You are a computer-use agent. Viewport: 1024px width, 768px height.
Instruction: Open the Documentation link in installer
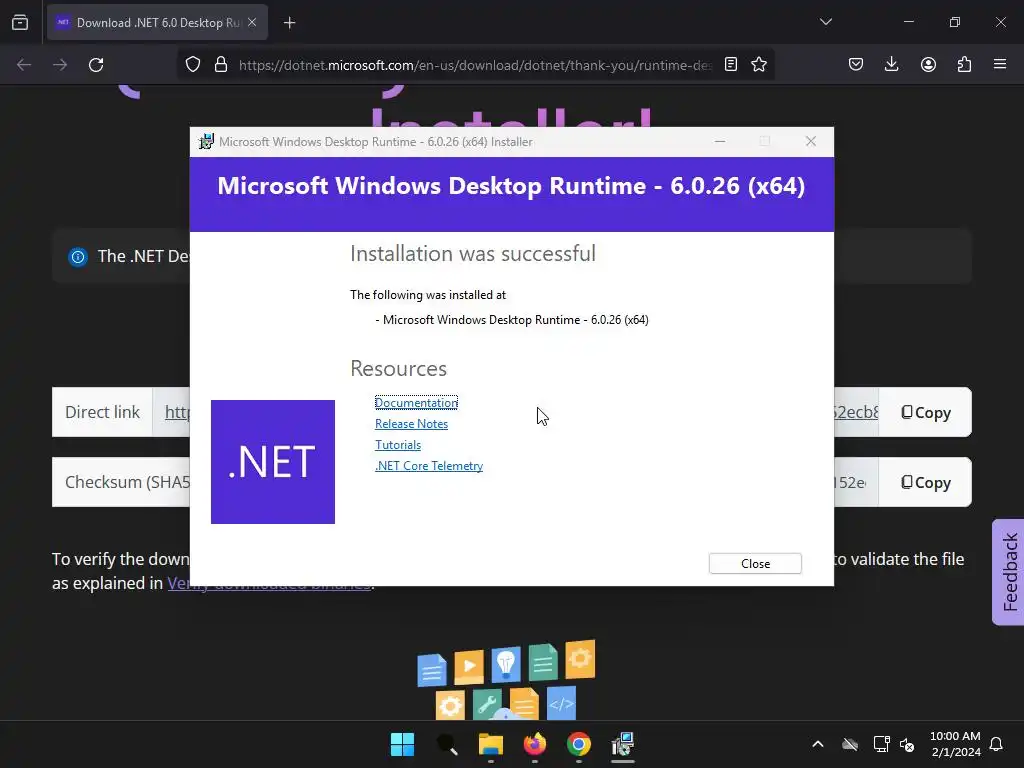[x=416, y=403]
